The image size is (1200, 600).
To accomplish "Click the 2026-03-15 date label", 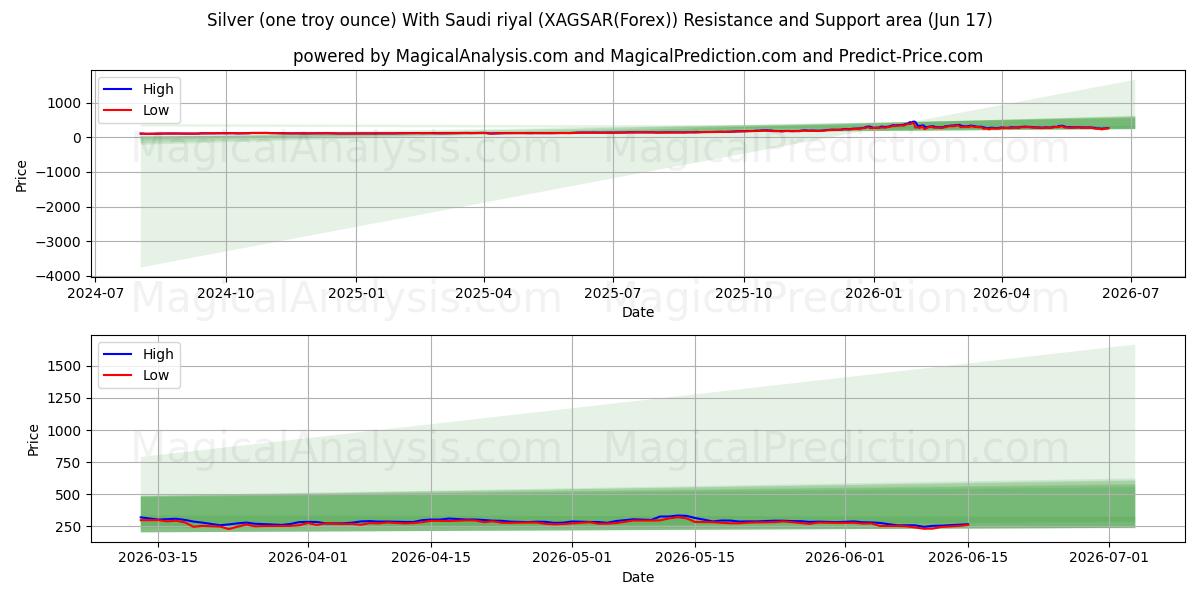I will coord(157,559).
